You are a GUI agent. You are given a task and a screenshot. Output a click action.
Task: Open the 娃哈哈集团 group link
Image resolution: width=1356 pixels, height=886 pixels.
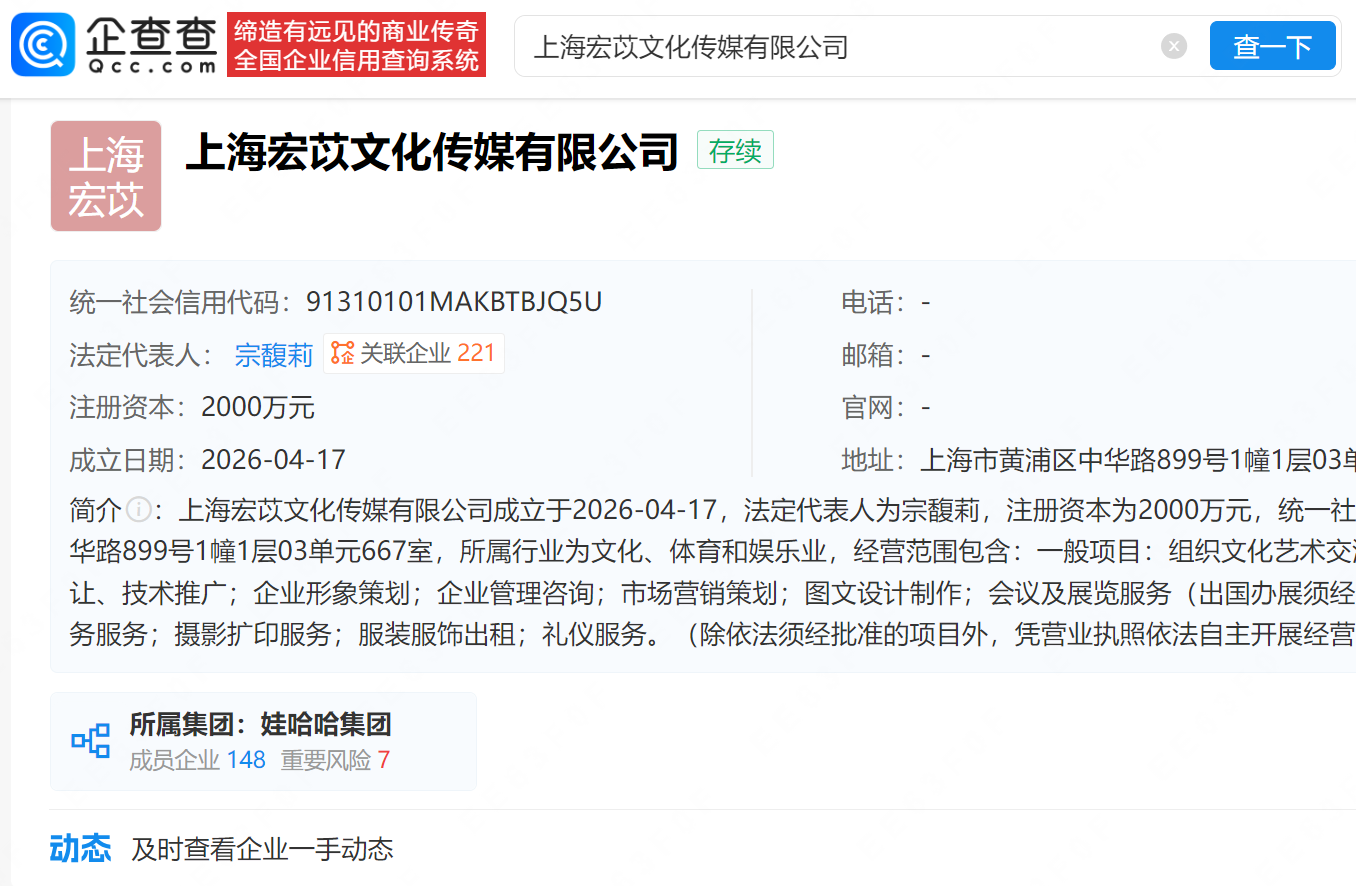[325, 724]
